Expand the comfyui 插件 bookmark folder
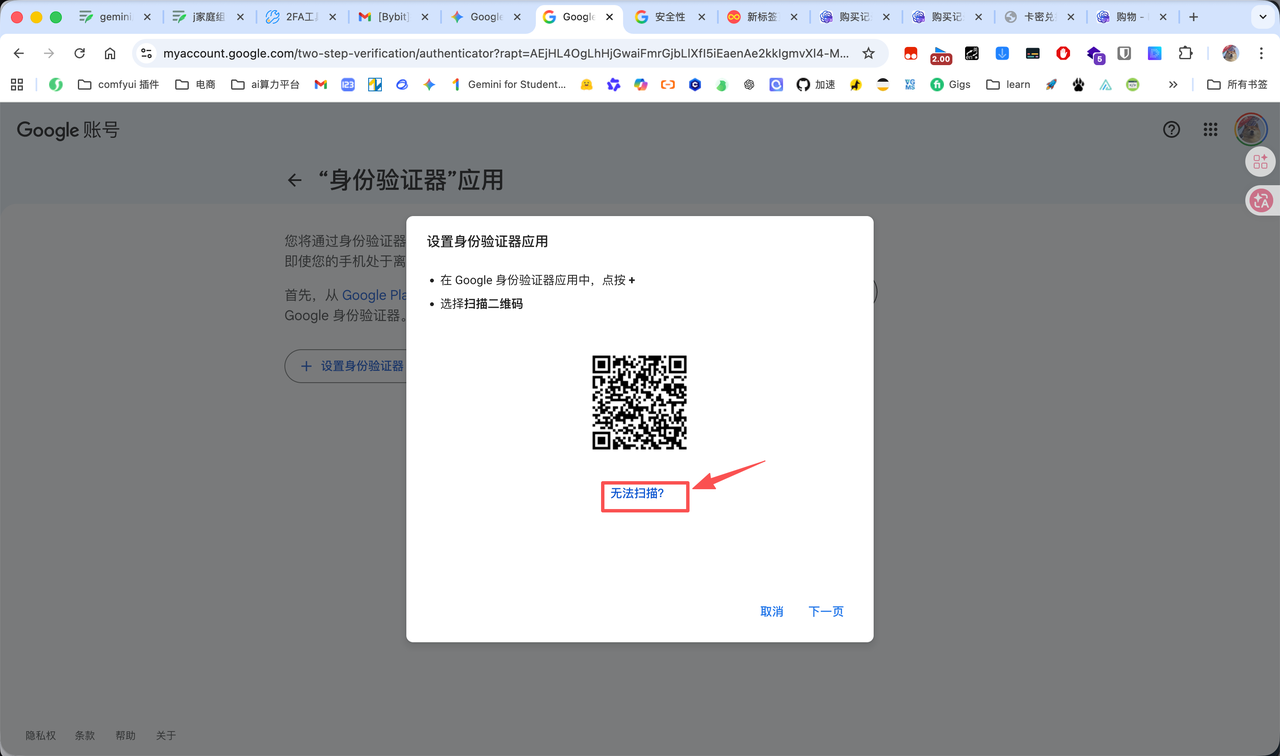Screen dimensions: 1280x756 (x=118, y=85)
